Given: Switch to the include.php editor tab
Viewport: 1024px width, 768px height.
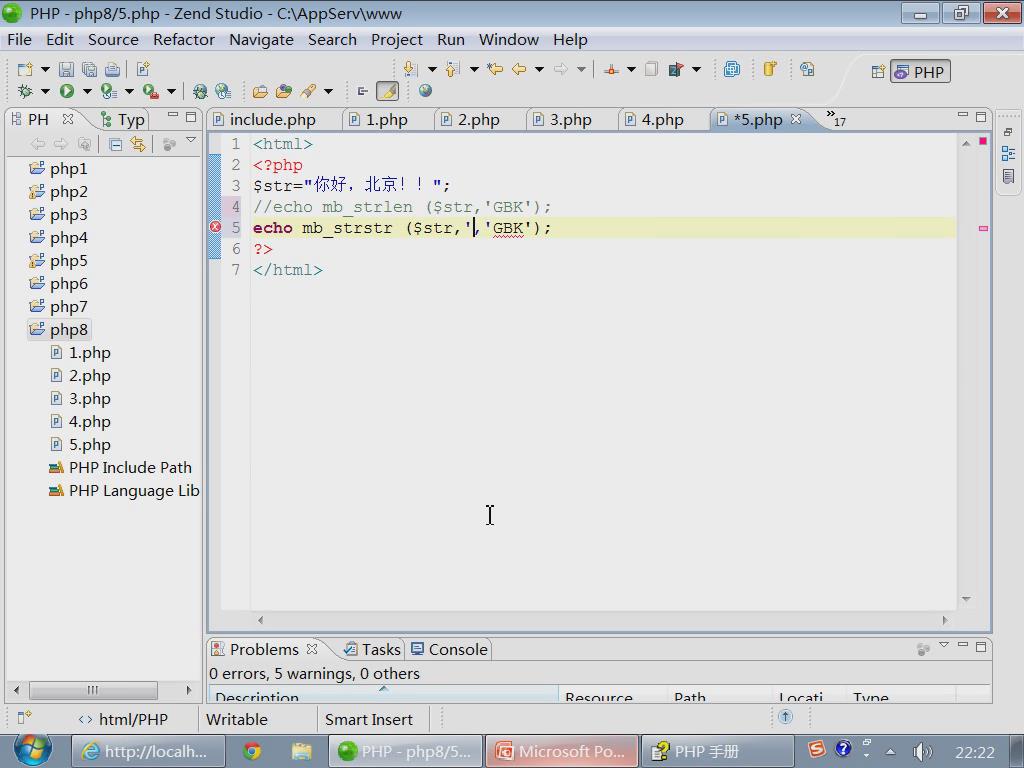Looking at the screenshot, I should (266, 120).
